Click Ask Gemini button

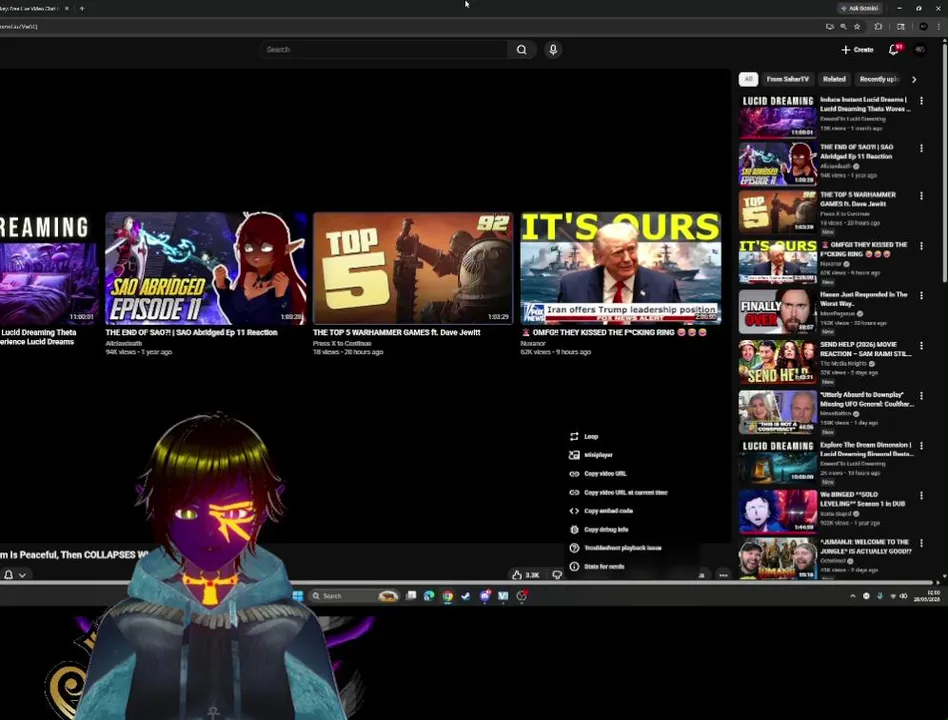[x=859, y=8]
